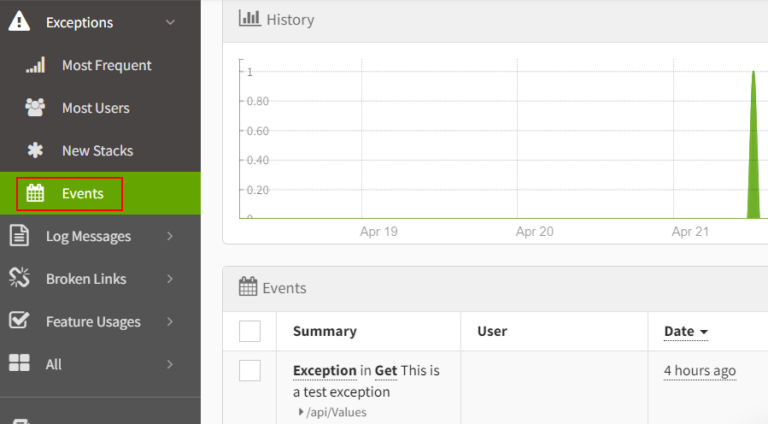The height and width of the screenshot is (424, 768).
Task: Click the Events calendar icon in sidebar
Action: point(35,194)
